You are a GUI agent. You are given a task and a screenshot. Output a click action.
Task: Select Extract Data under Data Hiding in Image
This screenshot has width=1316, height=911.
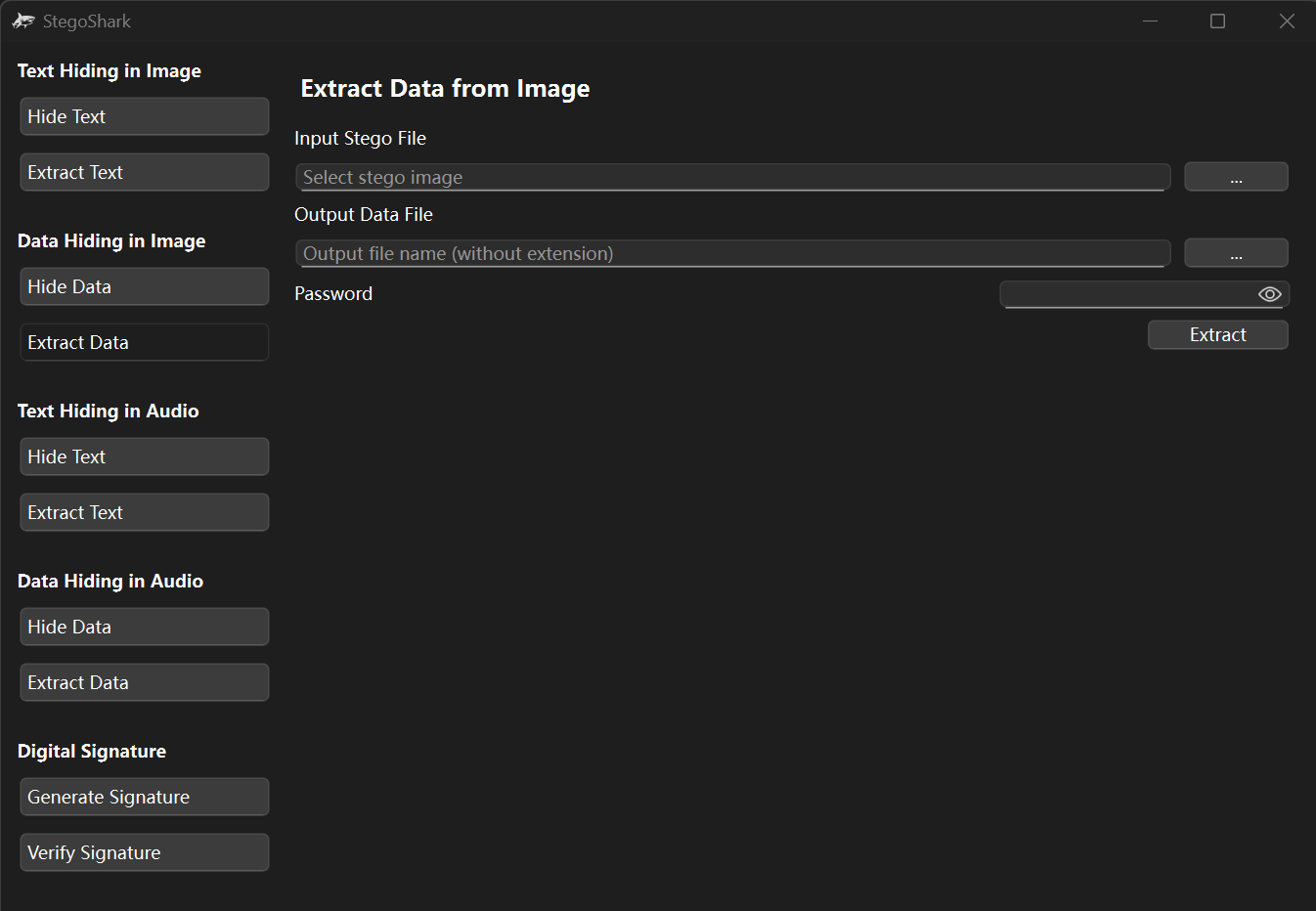click(145, 342)
